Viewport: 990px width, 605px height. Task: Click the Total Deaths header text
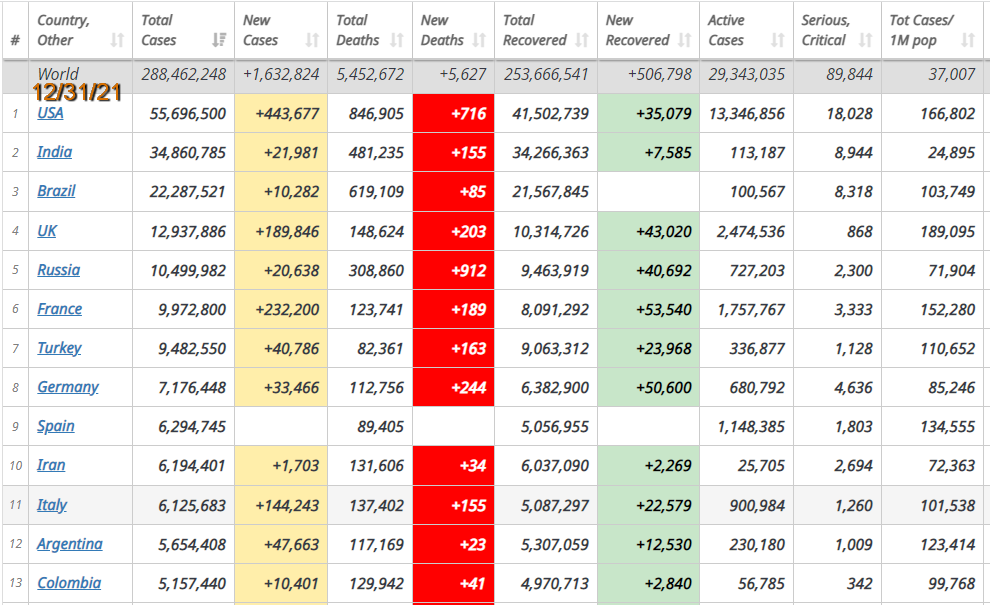pos(358,30)
